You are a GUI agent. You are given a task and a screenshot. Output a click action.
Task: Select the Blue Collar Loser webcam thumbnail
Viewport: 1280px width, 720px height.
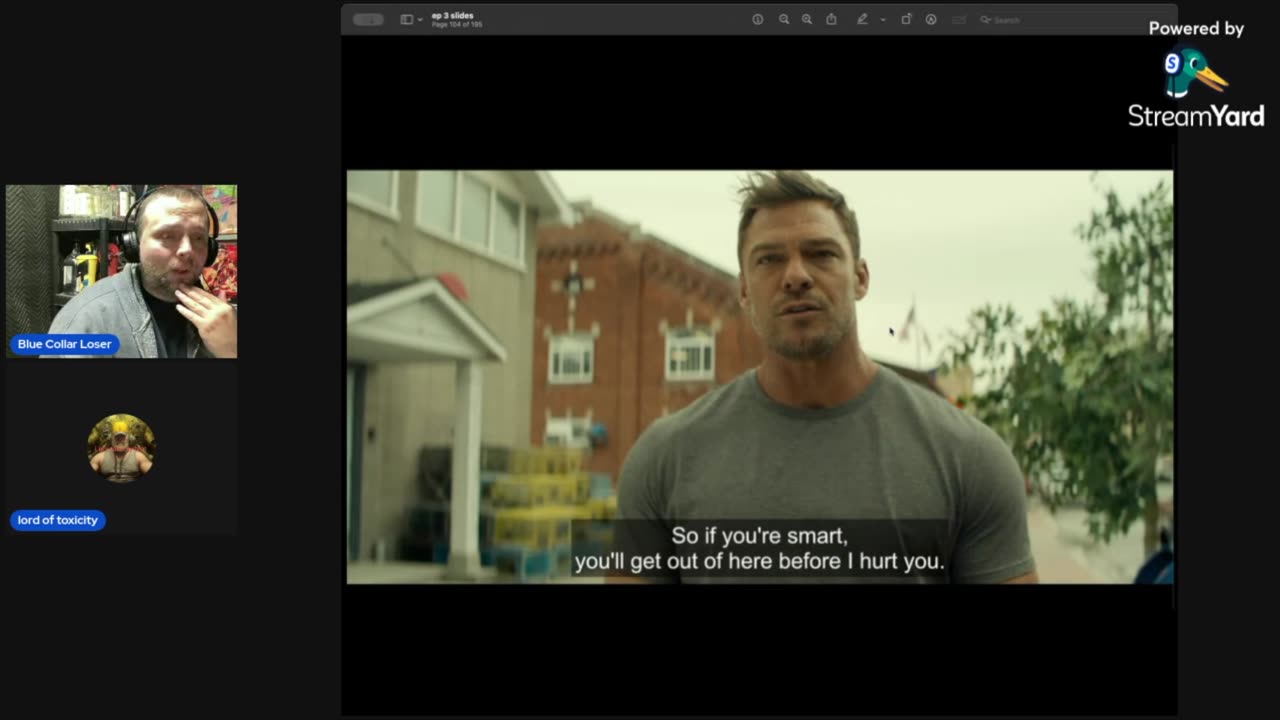click(x=121, y=271)
